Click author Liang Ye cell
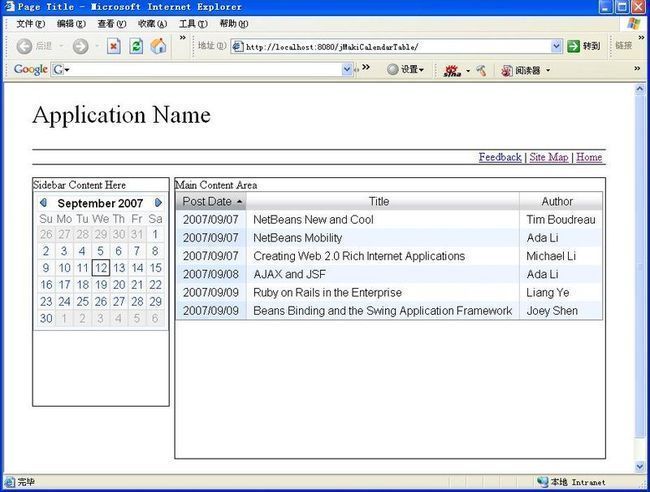 [x=560, y=293]
